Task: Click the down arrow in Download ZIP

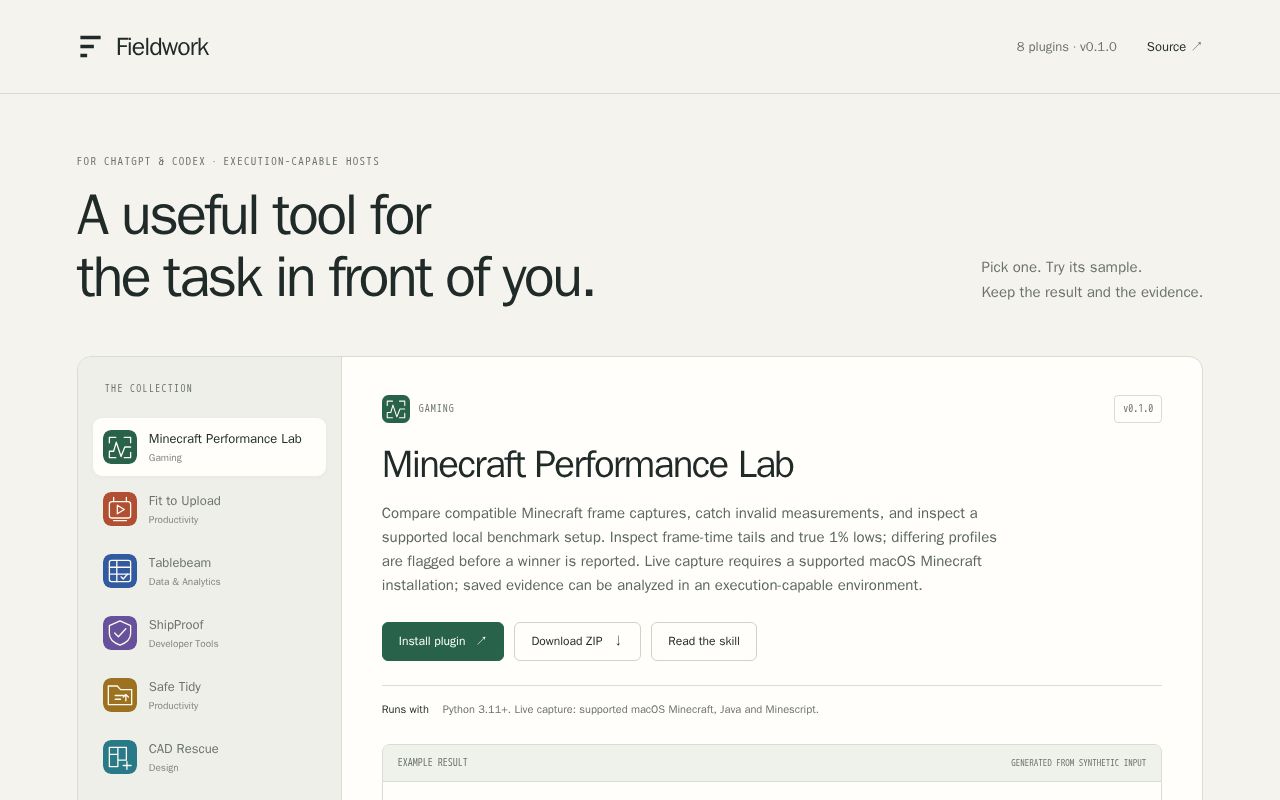Action: [618, 641]
